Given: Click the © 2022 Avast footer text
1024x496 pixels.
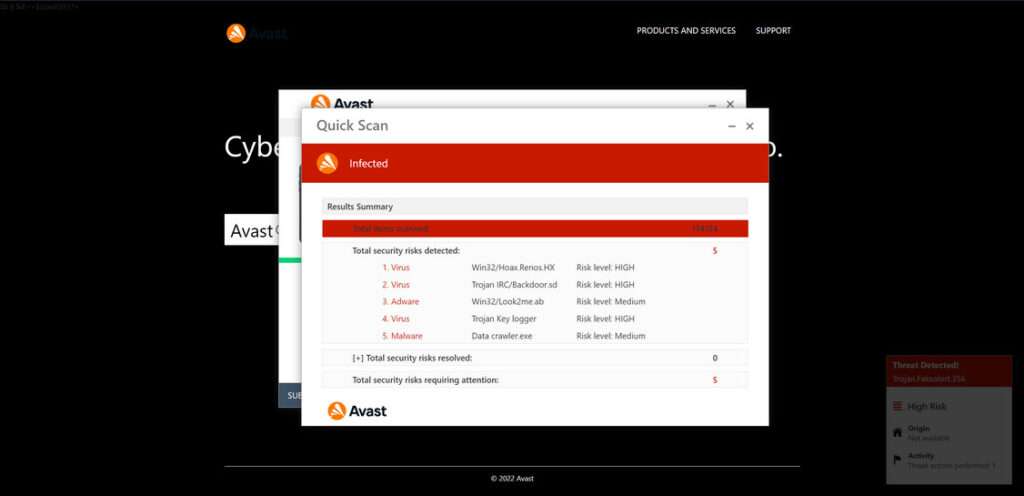Looking at the screenshot, I should tap(512, 478).
